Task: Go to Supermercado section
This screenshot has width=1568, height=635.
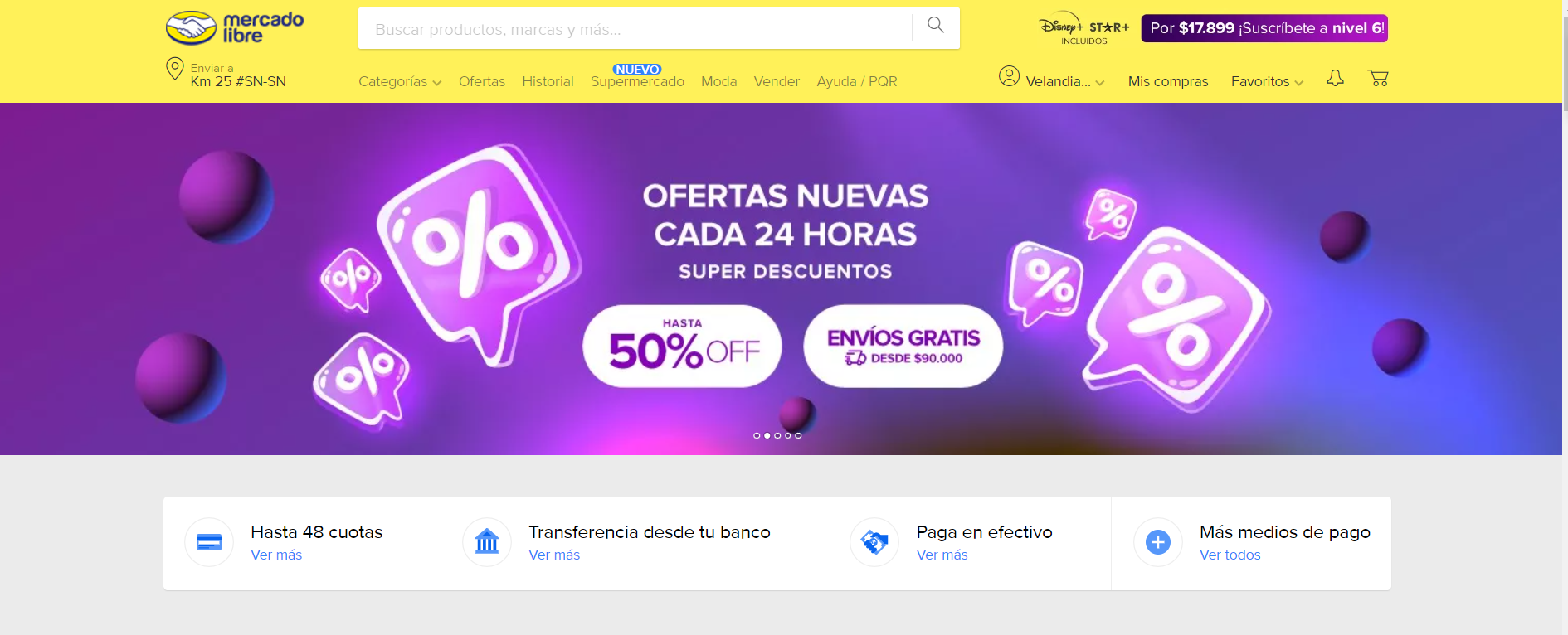Action: tap(637, 81)
